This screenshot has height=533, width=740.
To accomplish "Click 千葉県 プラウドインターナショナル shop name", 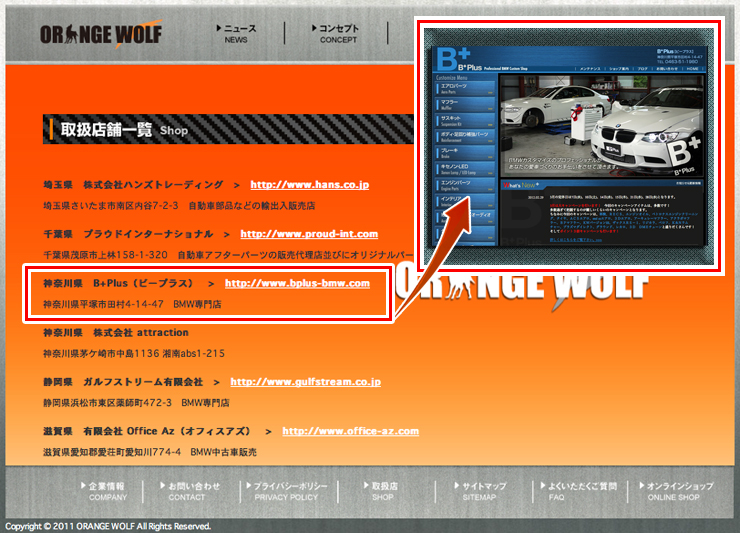I will [128, 234].
